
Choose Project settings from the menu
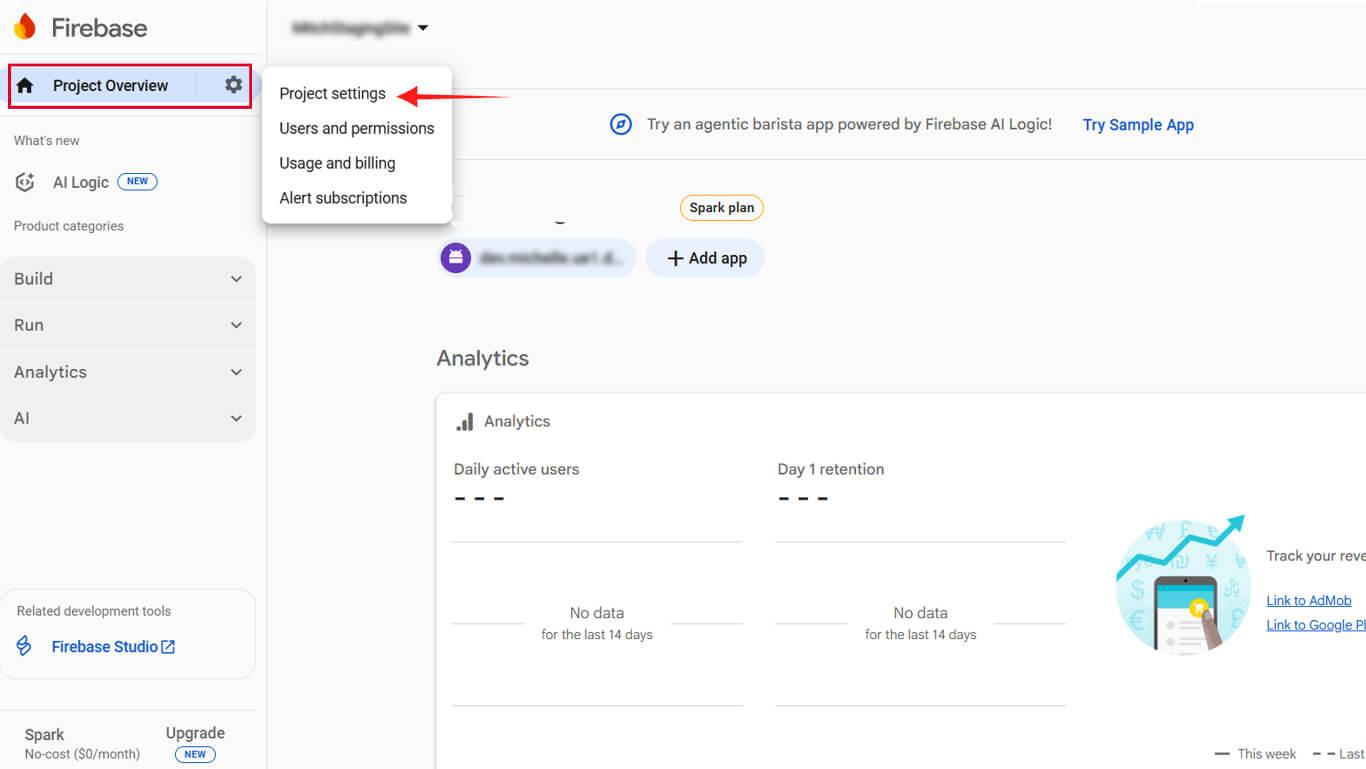click(x=332, y=94)
